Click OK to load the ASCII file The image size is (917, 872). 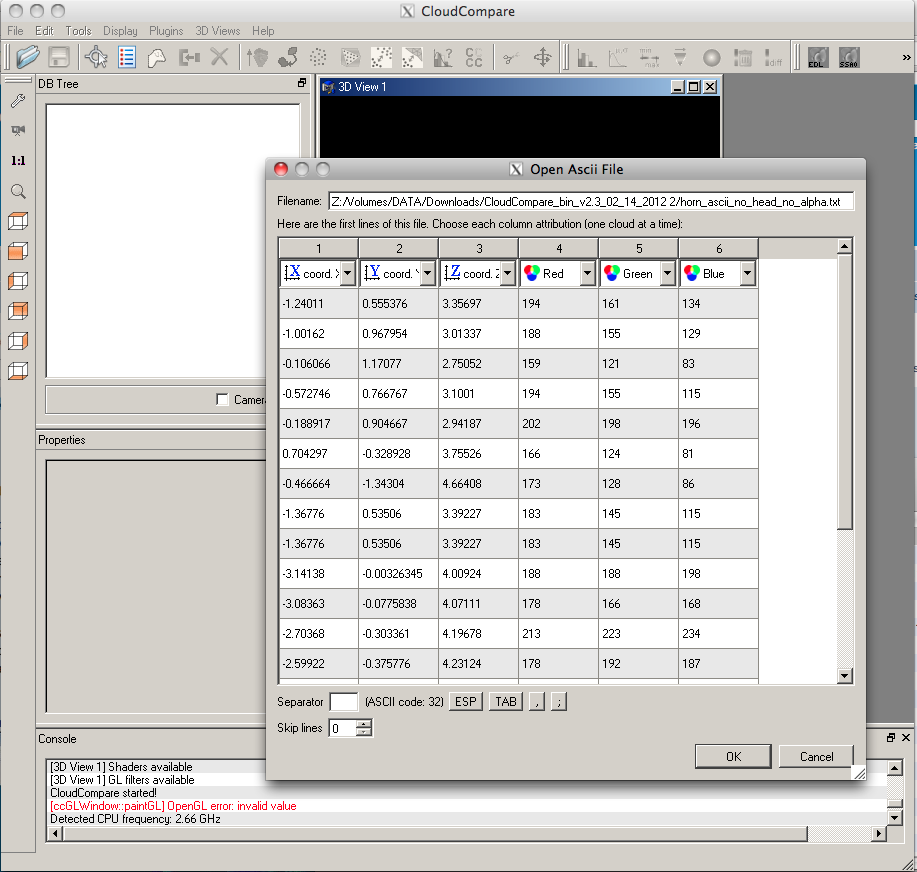pos(733,756)
